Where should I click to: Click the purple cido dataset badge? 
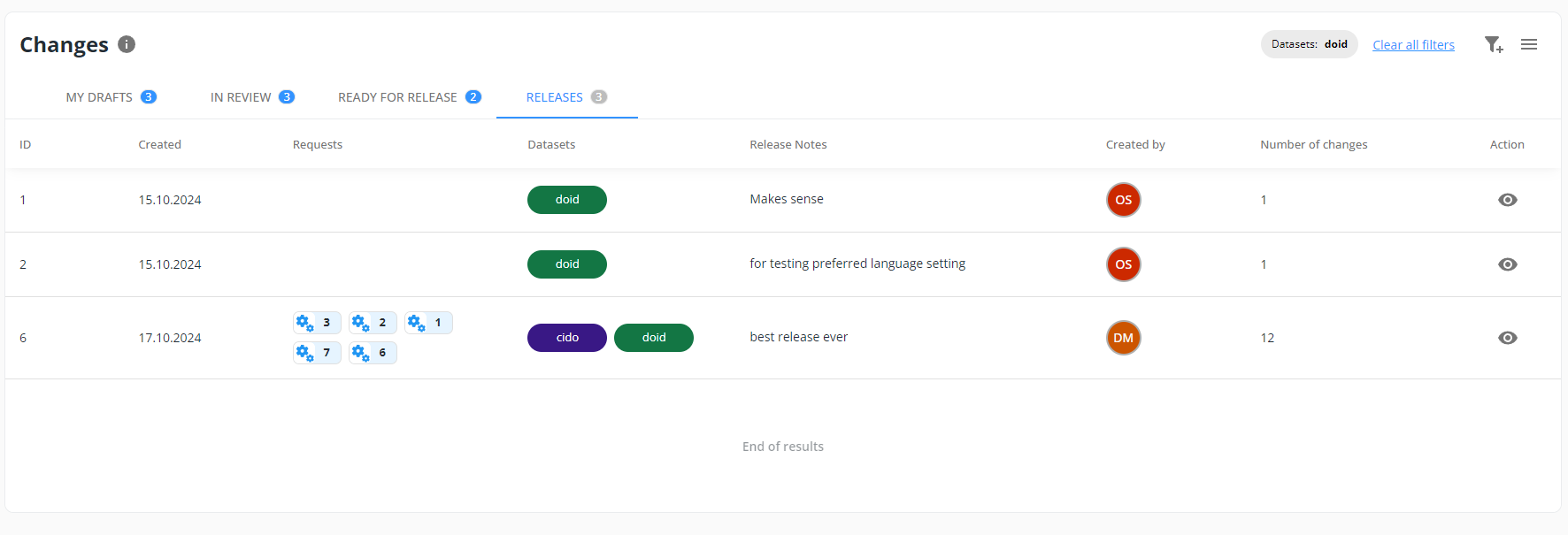point(567,338)
